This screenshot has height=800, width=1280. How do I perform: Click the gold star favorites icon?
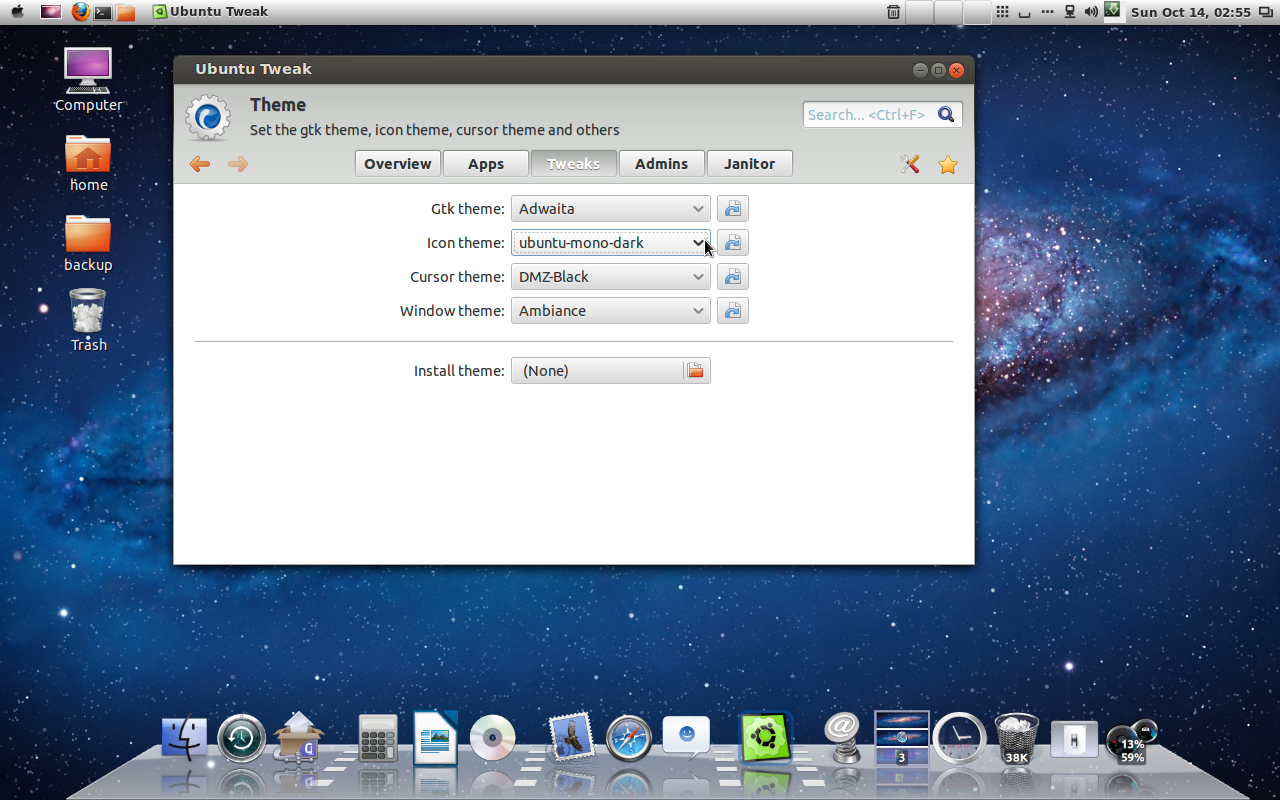[948, 165]
